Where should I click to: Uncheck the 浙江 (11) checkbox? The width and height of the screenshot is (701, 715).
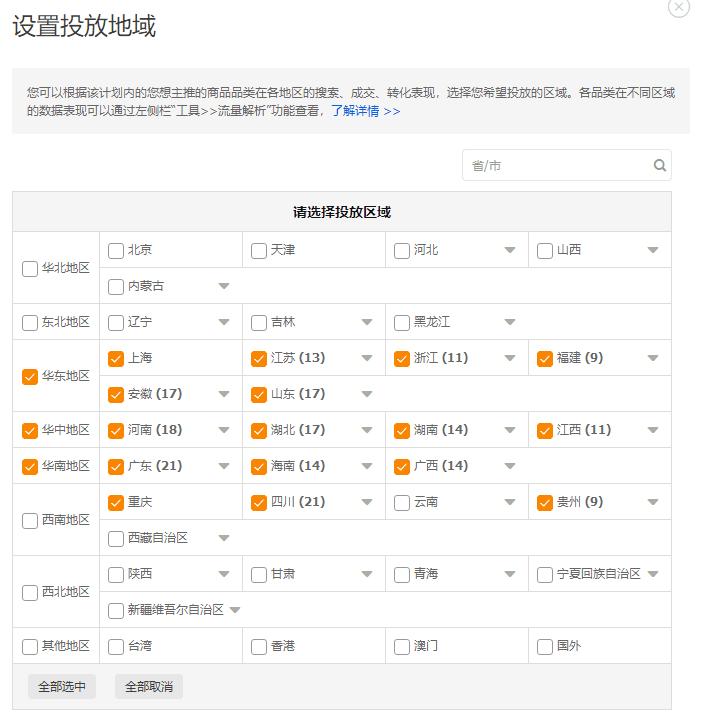coord(402,358)
